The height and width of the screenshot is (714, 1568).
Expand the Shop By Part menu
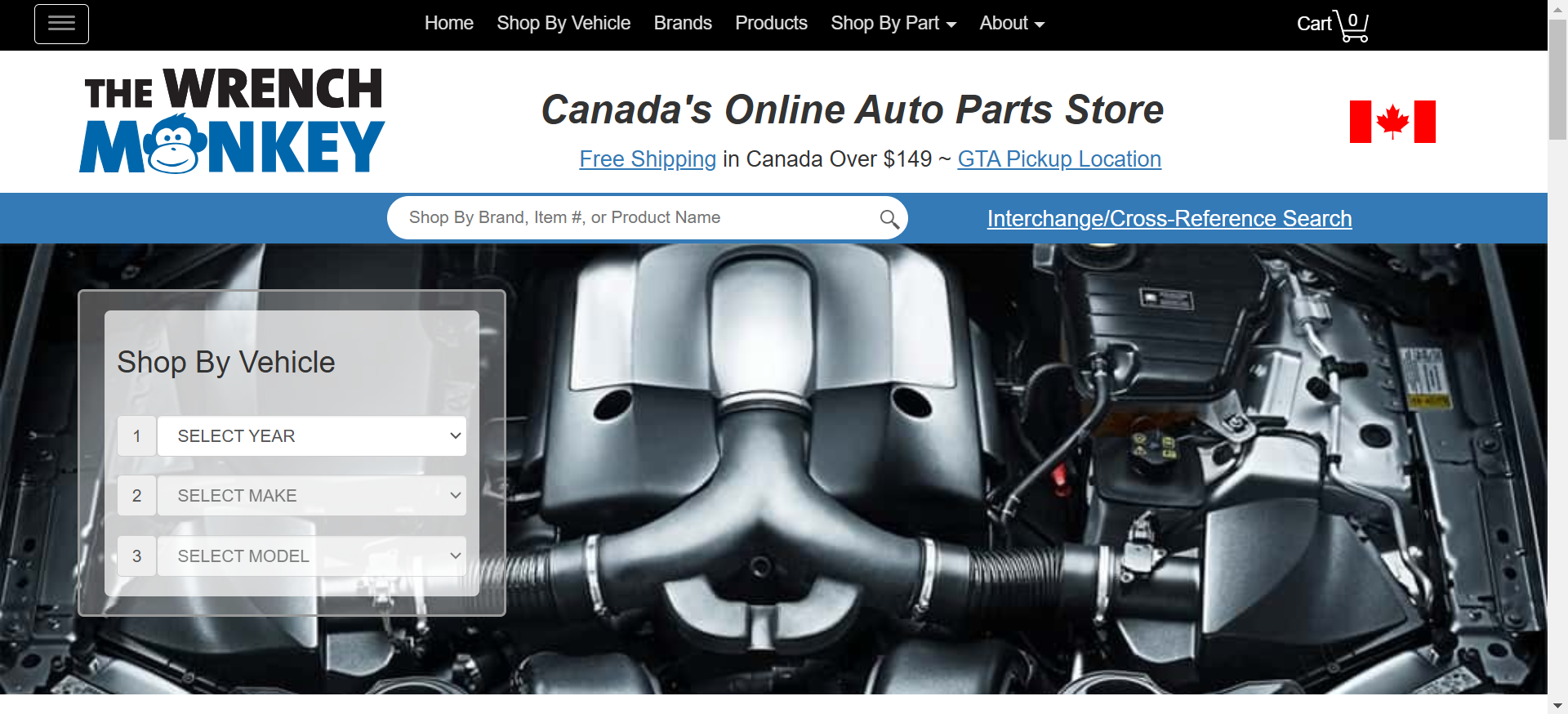pyautogui.click(x=893, y=24)
